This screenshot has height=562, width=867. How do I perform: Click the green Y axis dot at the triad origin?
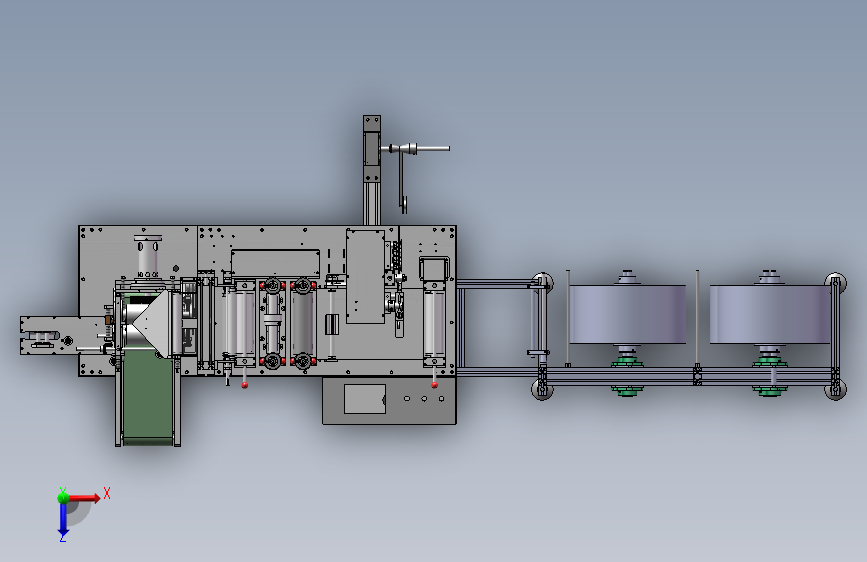pos(64,497)
